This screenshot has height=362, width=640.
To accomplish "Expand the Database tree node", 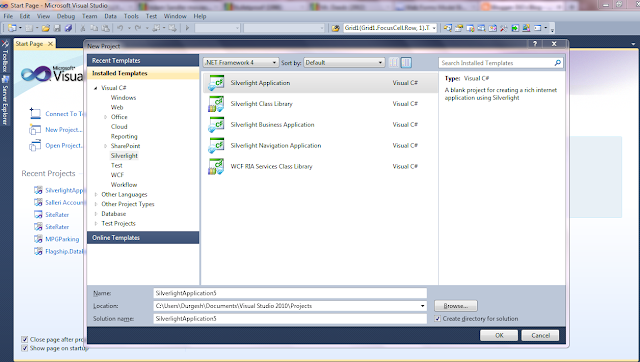I will [x=96, y=214].
